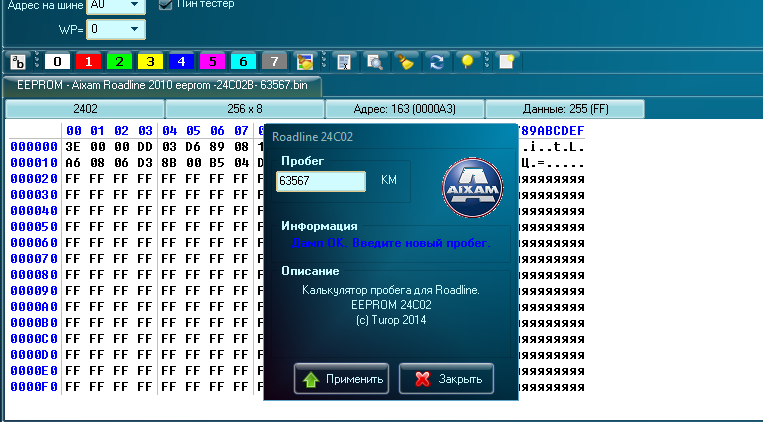The height and width of the screenshot is (422, 763).
Task: Click the Калькулятор пробега description text
Action: (x=391, y=290)
